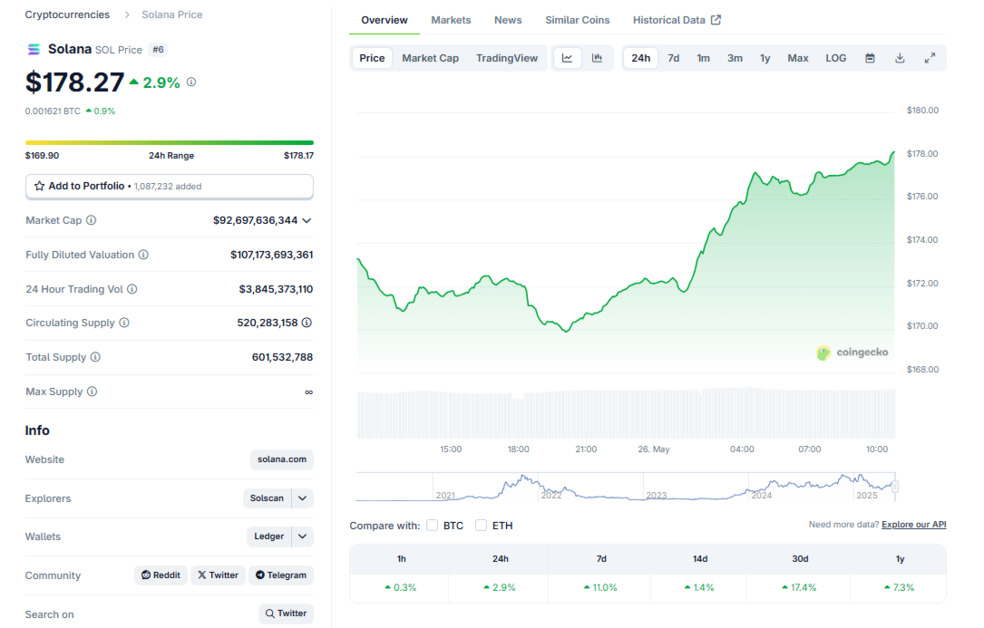
Task: Click the star icon in Add to Portfolio
Action: pos(39,186)
